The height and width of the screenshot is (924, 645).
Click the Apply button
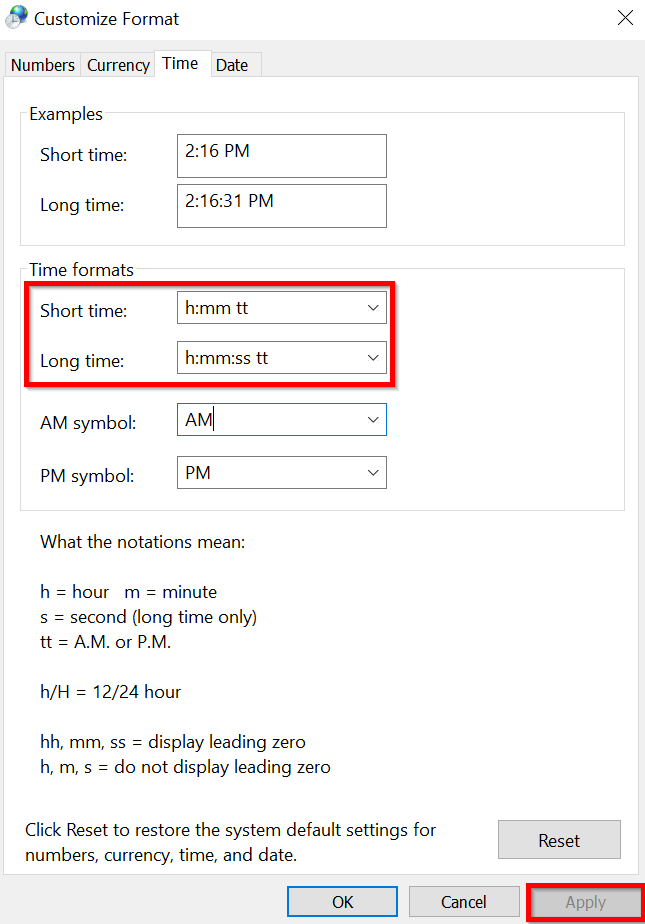(585, 902)
